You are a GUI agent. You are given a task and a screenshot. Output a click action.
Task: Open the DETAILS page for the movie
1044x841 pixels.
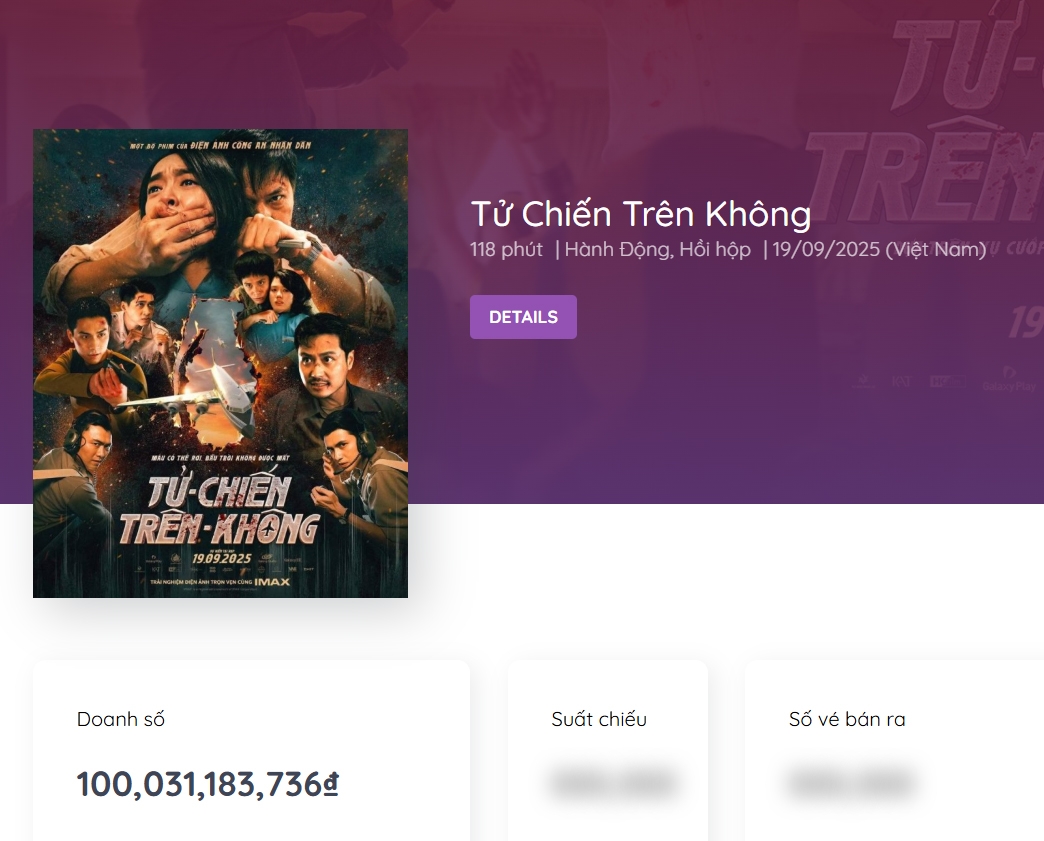coord(523,316)
